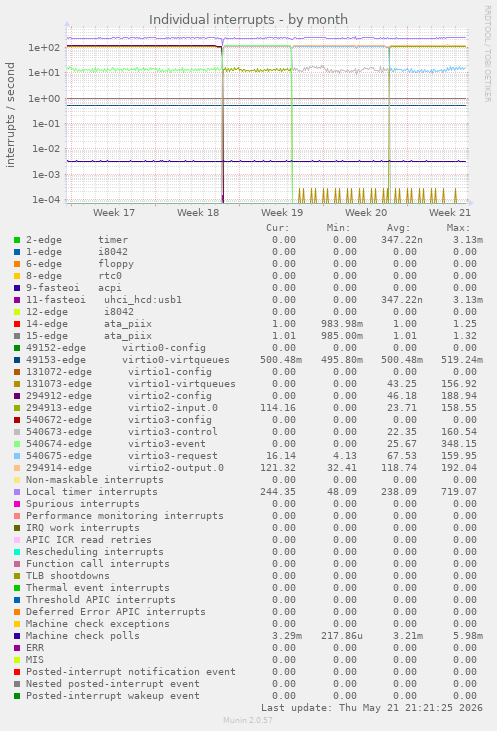Click the dark blue Machine check polls swatch
497x731 pixels.
(17, 636)
